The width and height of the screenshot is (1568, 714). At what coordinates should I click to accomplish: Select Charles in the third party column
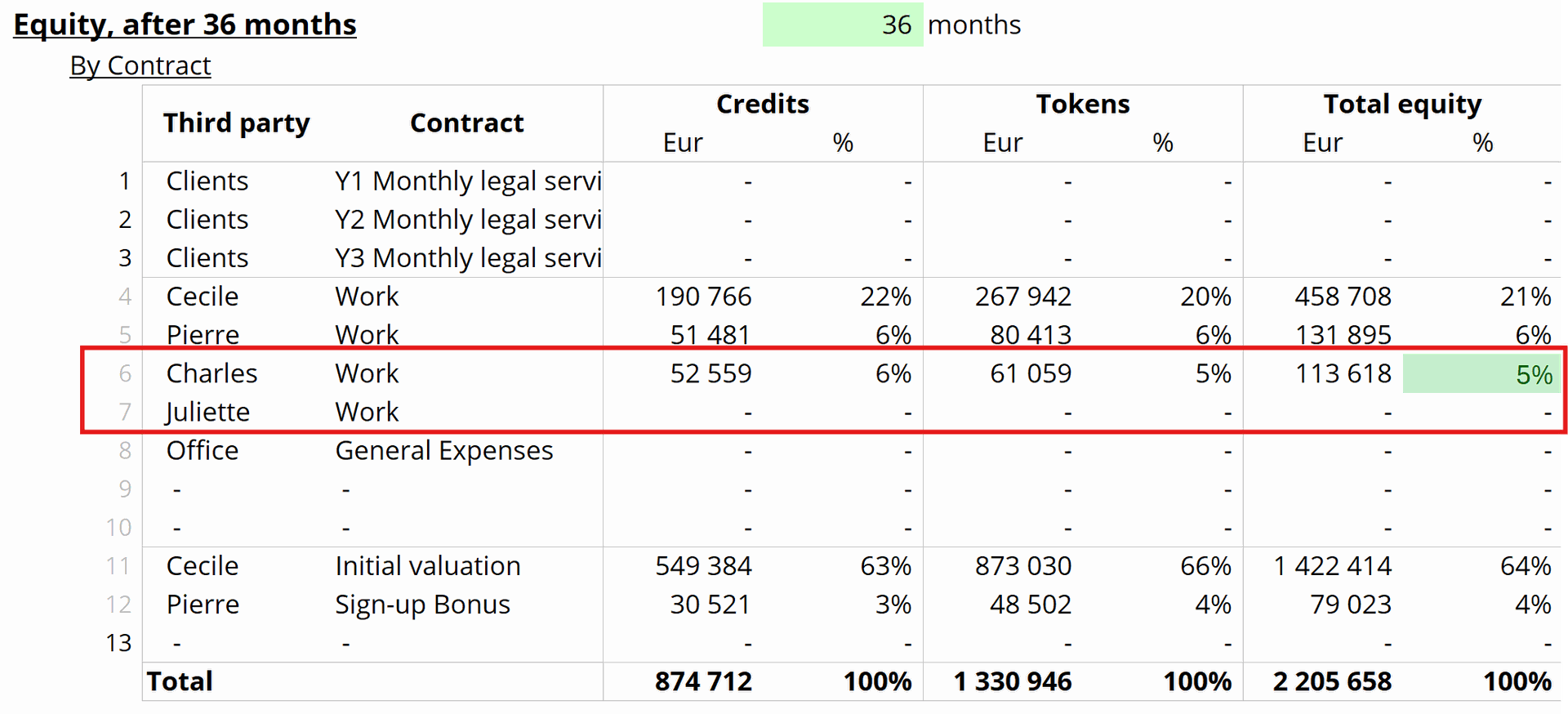coord(212,373)
